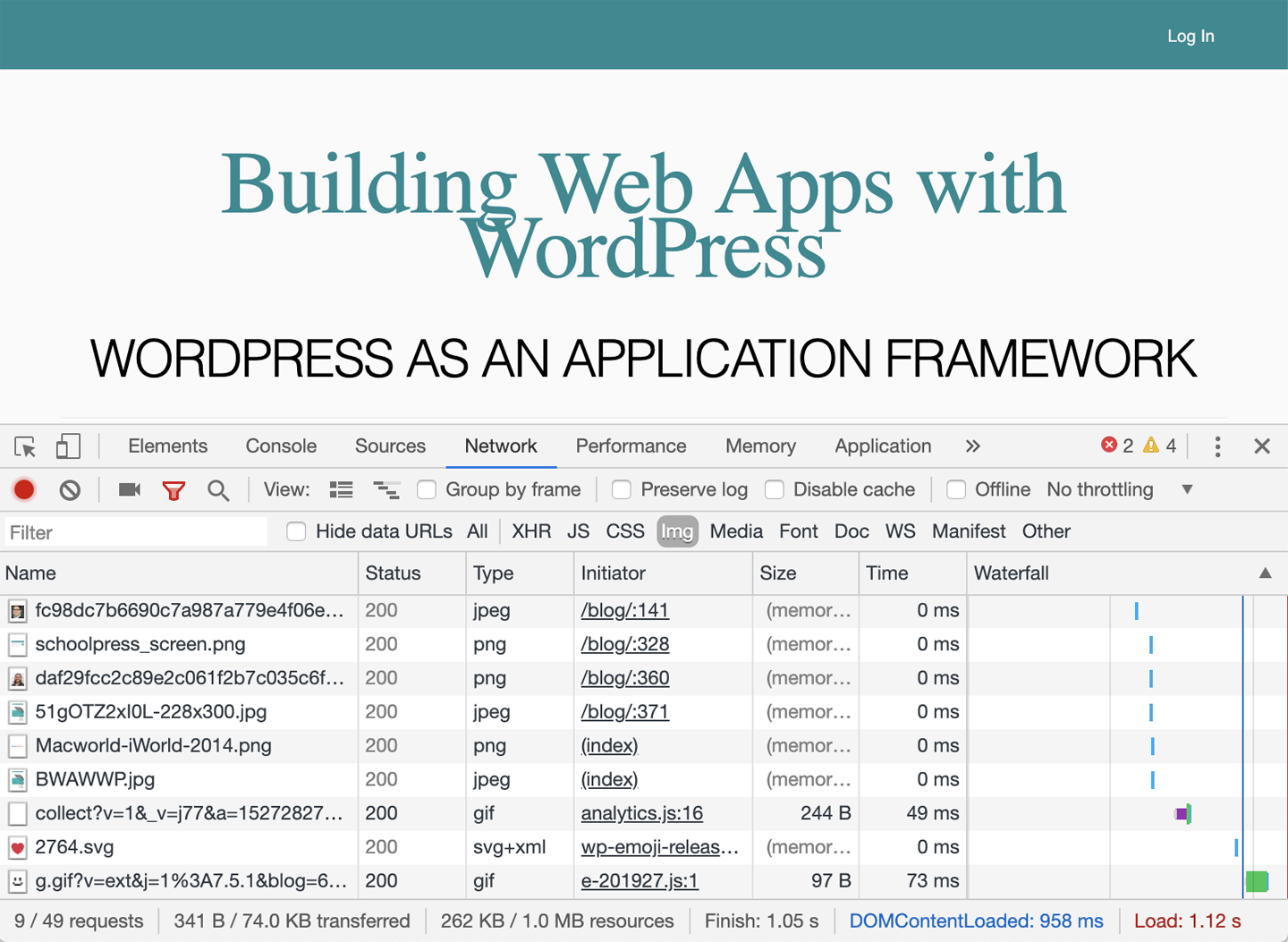
Task: Expand more DevTools tabs chevron
Action: (973, 446)
